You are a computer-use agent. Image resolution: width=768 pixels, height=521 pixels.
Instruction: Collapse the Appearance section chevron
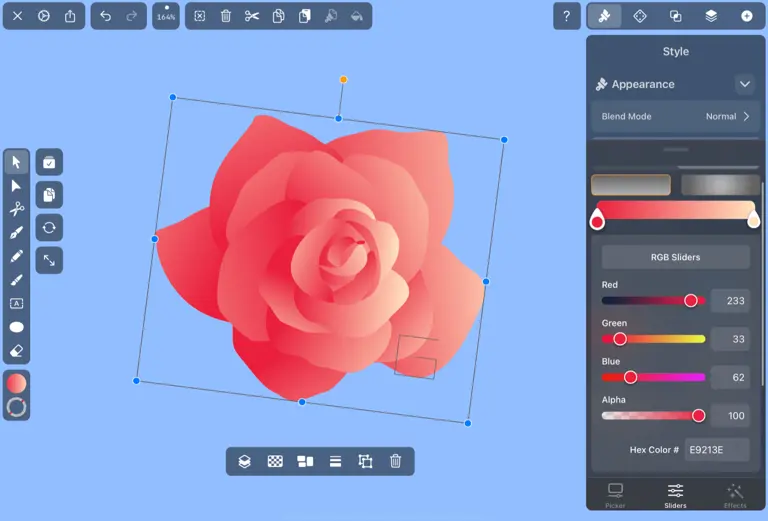pyautogui.click(x=745, y=84)
